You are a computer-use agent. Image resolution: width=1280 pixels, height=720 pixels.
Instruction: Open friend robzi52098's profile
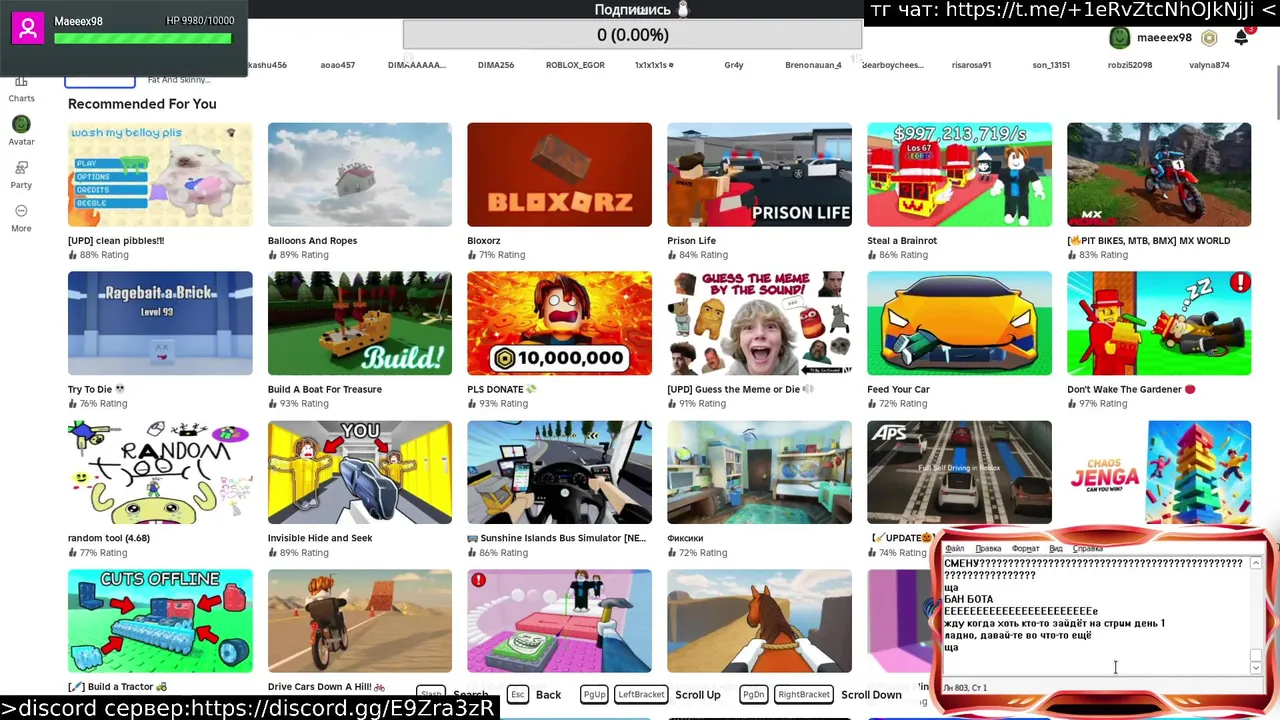click(x=1130, y=65)
